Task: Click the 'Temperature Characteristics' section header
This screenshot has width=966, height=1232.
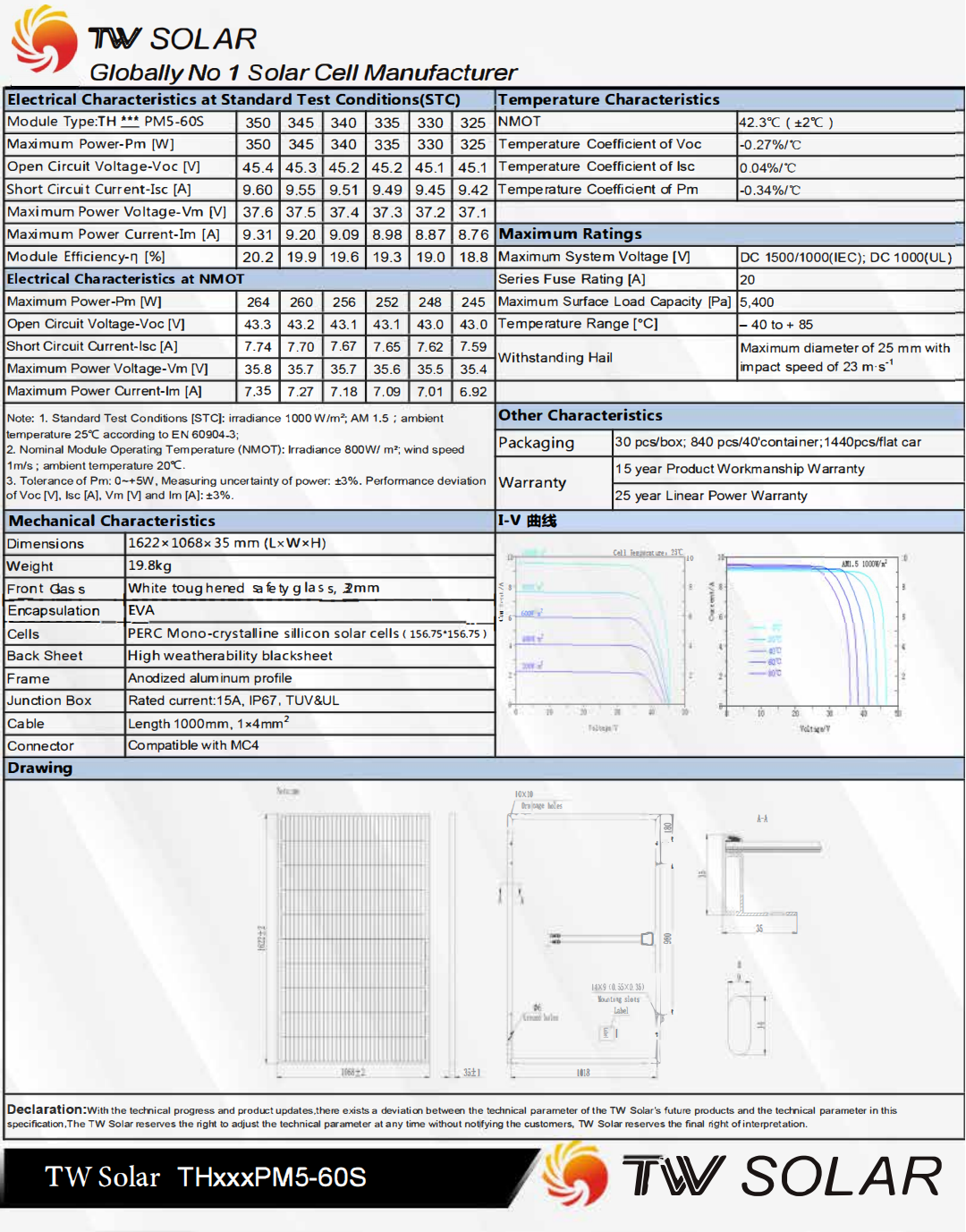Action: click(608, 99)
